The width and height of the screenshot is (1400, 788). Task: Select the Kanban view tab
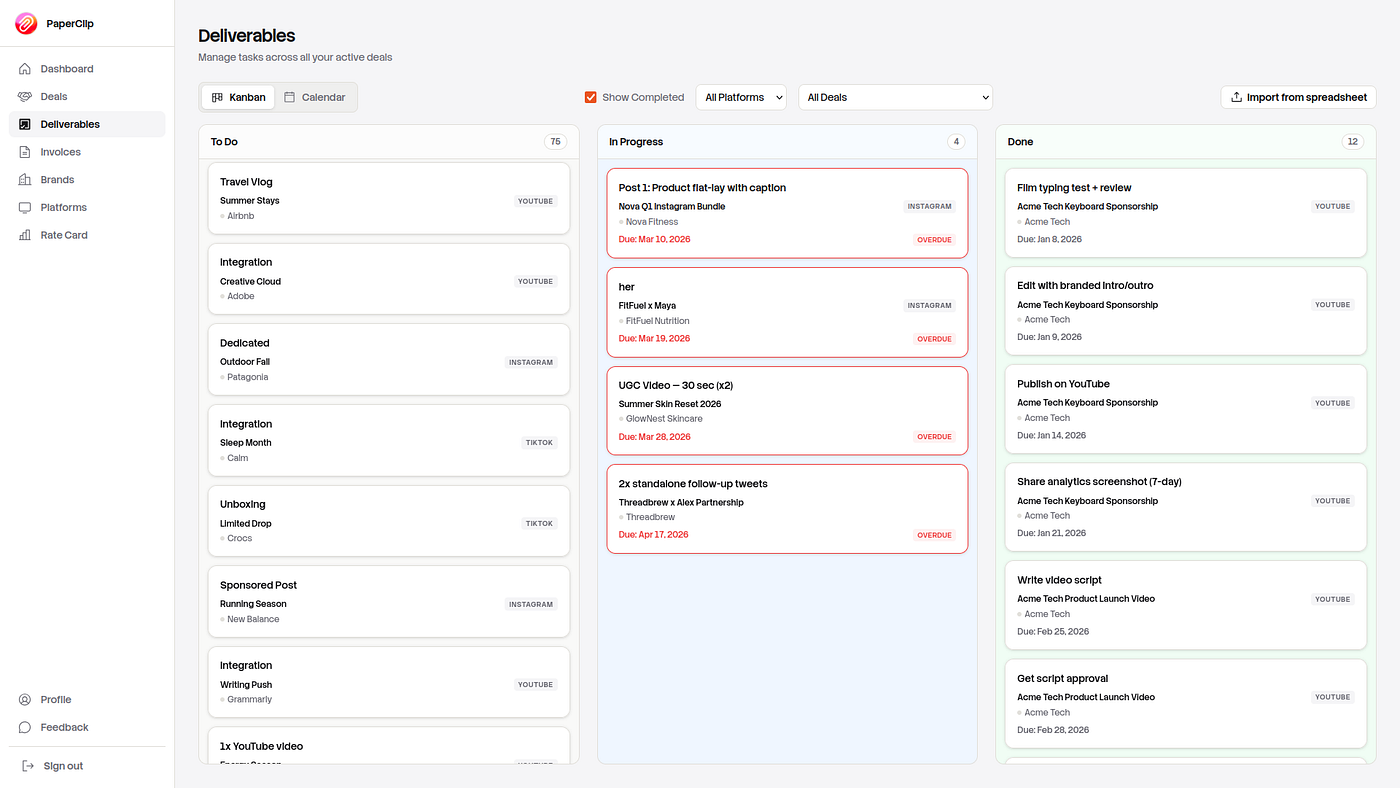[x=238, y=97]
